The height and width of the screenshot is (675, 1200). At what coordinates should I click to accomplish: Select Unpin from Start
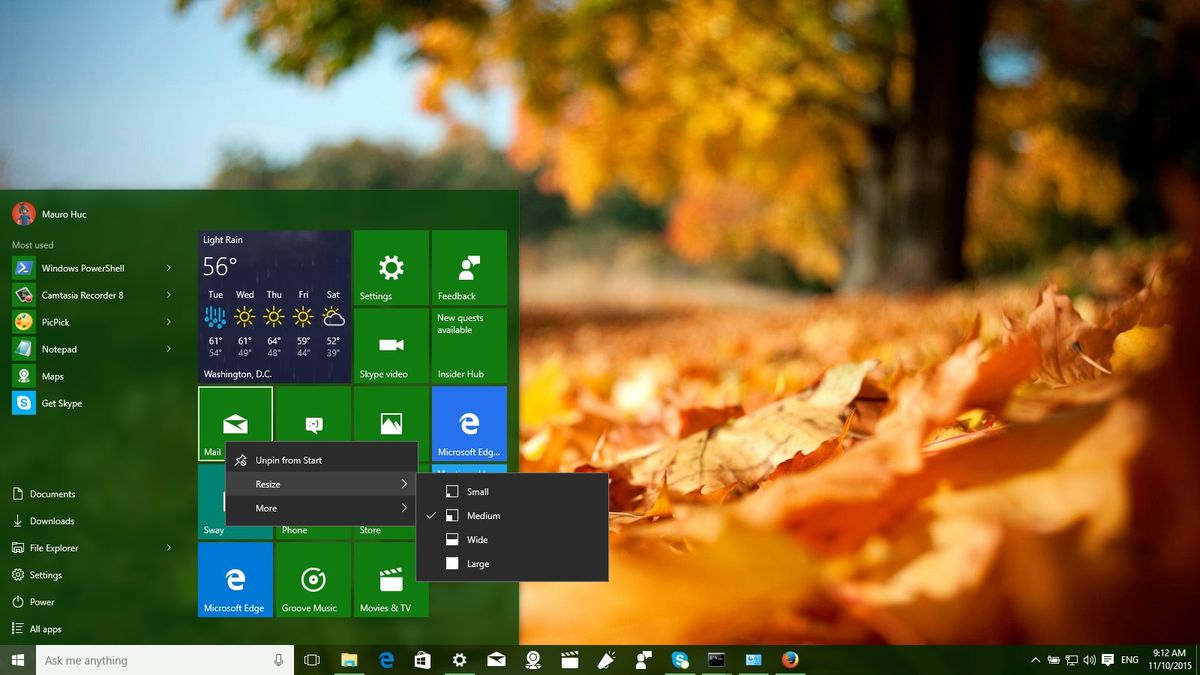tap(290, 459)
